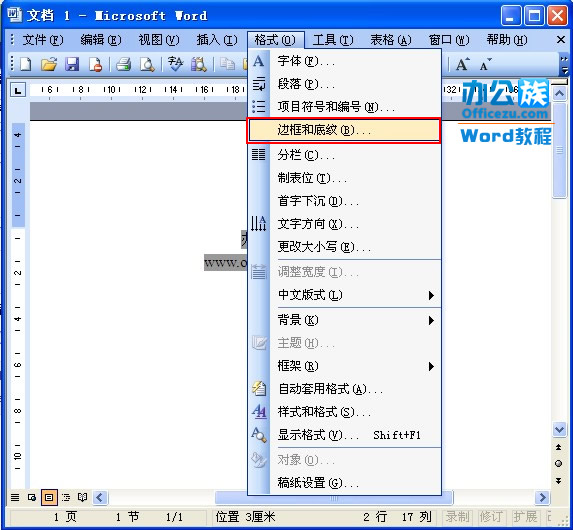The height and width of the screenshot is (530, 573).
Task: Open the 编辑(E) menu
Action: (100, 39)
